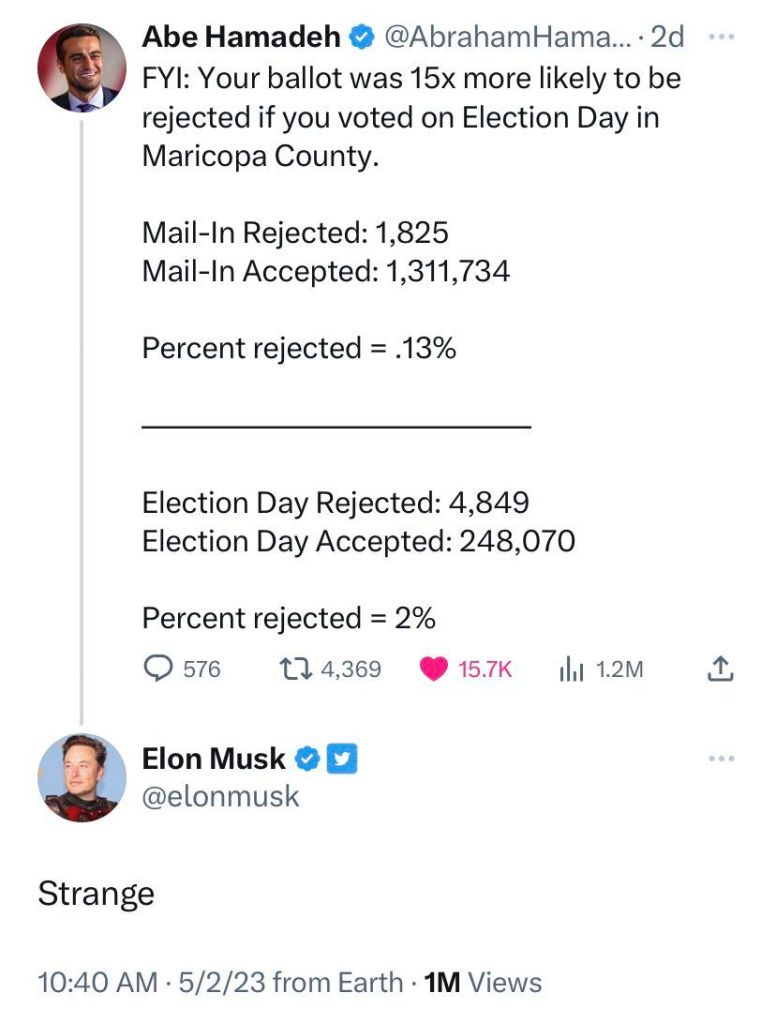Click the Elon Musk display name
The image size is (776, 1023).
(x=214, y=759)
